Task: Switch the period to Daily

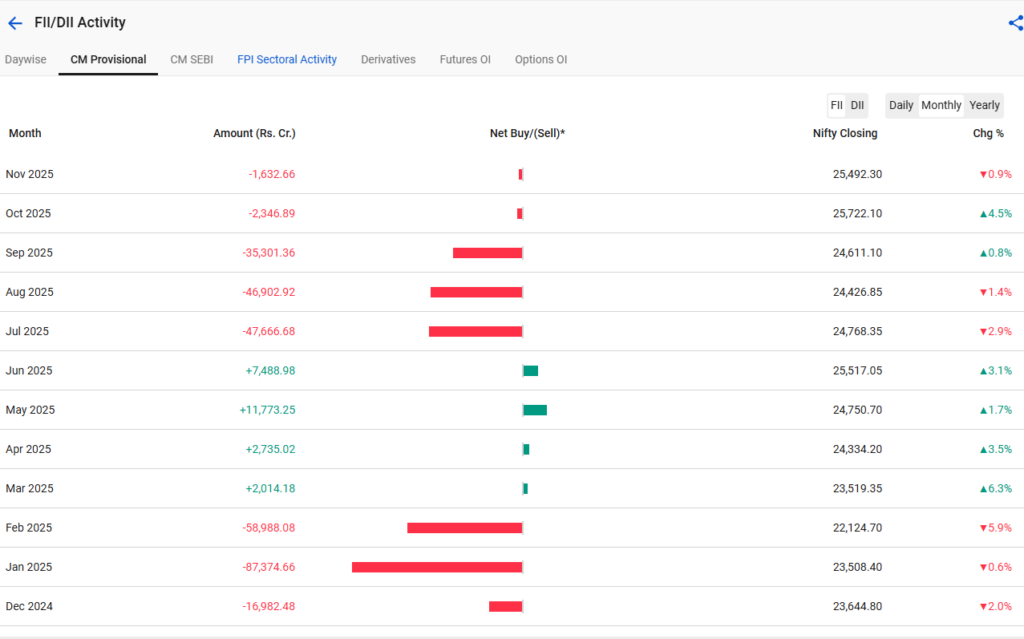Action: pos(901,105)
